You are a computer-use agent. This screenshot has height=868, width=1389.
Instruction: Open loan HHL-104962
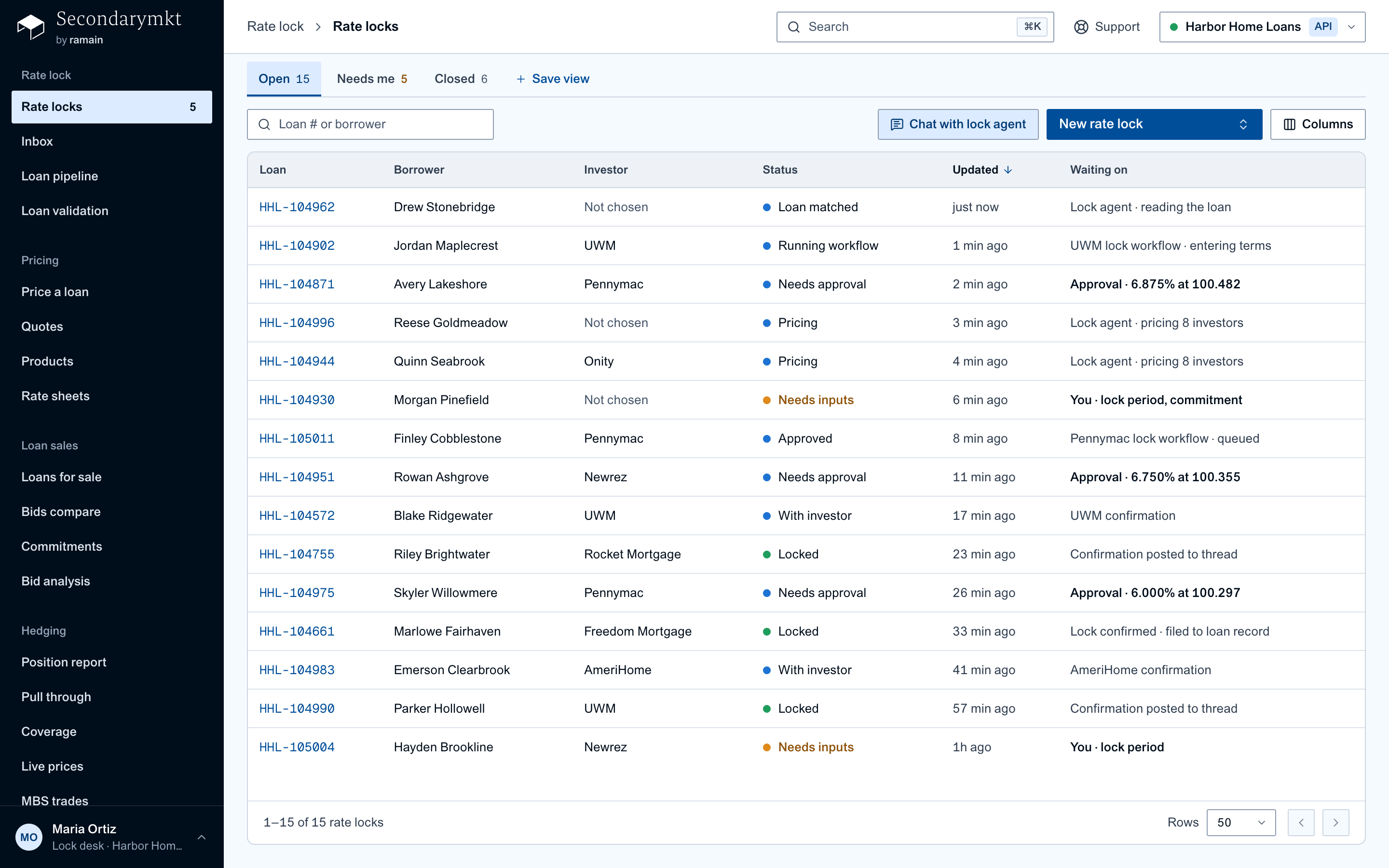pyautogui.click(x=297, y=207)
